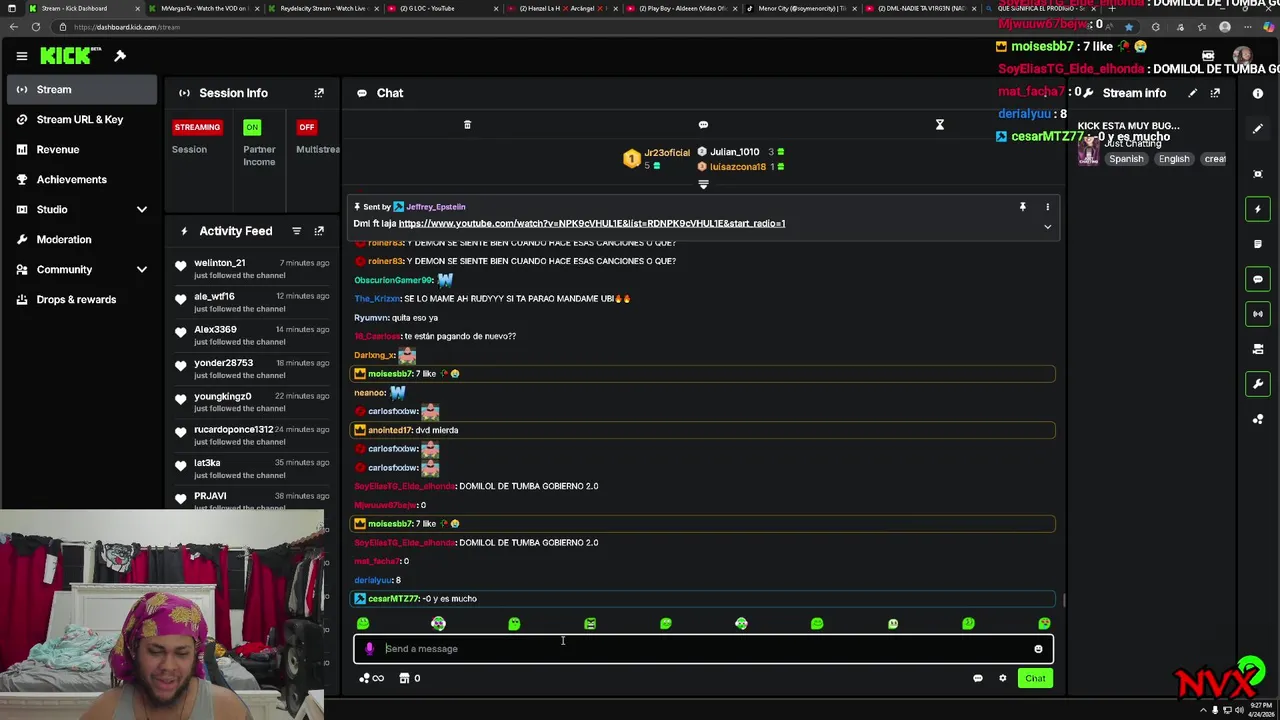Collapse the gift leaderboard arrow
Image resolution: width=1280 pixels, height=720 pixels.
(703, 185)
